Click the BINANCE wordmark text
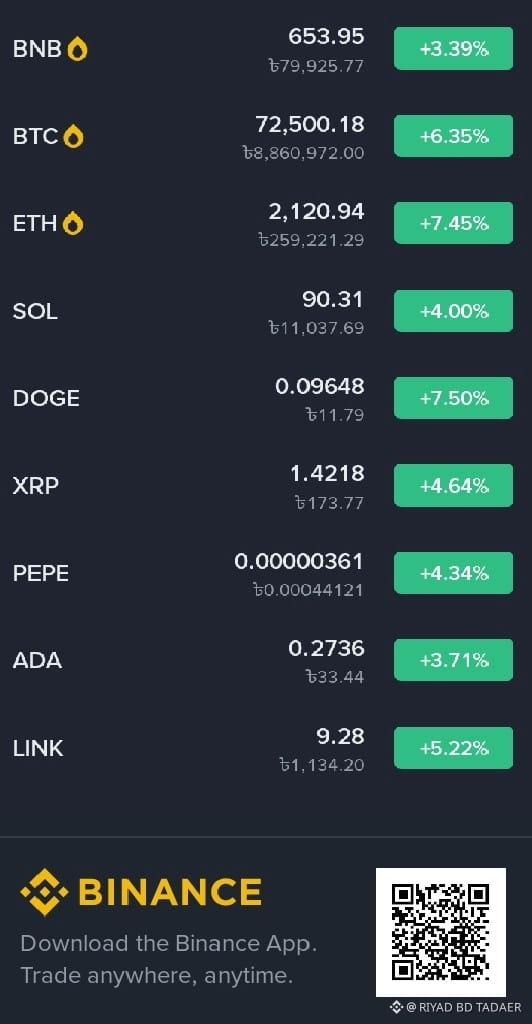 (x=170, y=892)
